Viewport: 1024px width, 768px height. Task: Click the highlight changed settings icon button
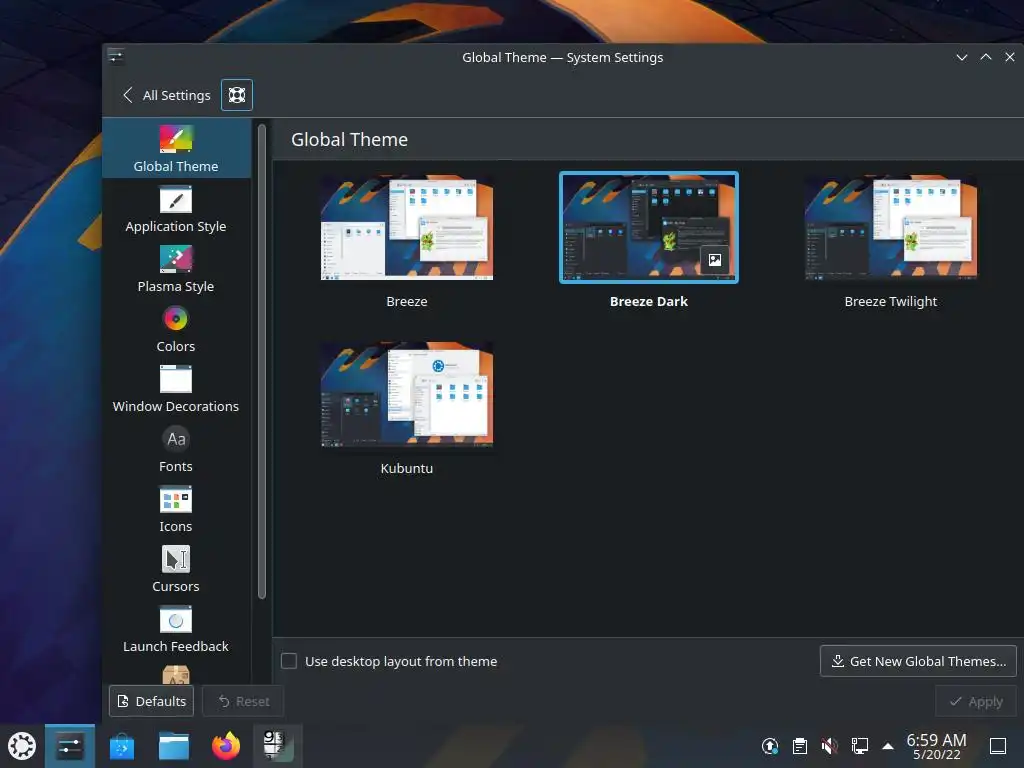coord(237,95)
